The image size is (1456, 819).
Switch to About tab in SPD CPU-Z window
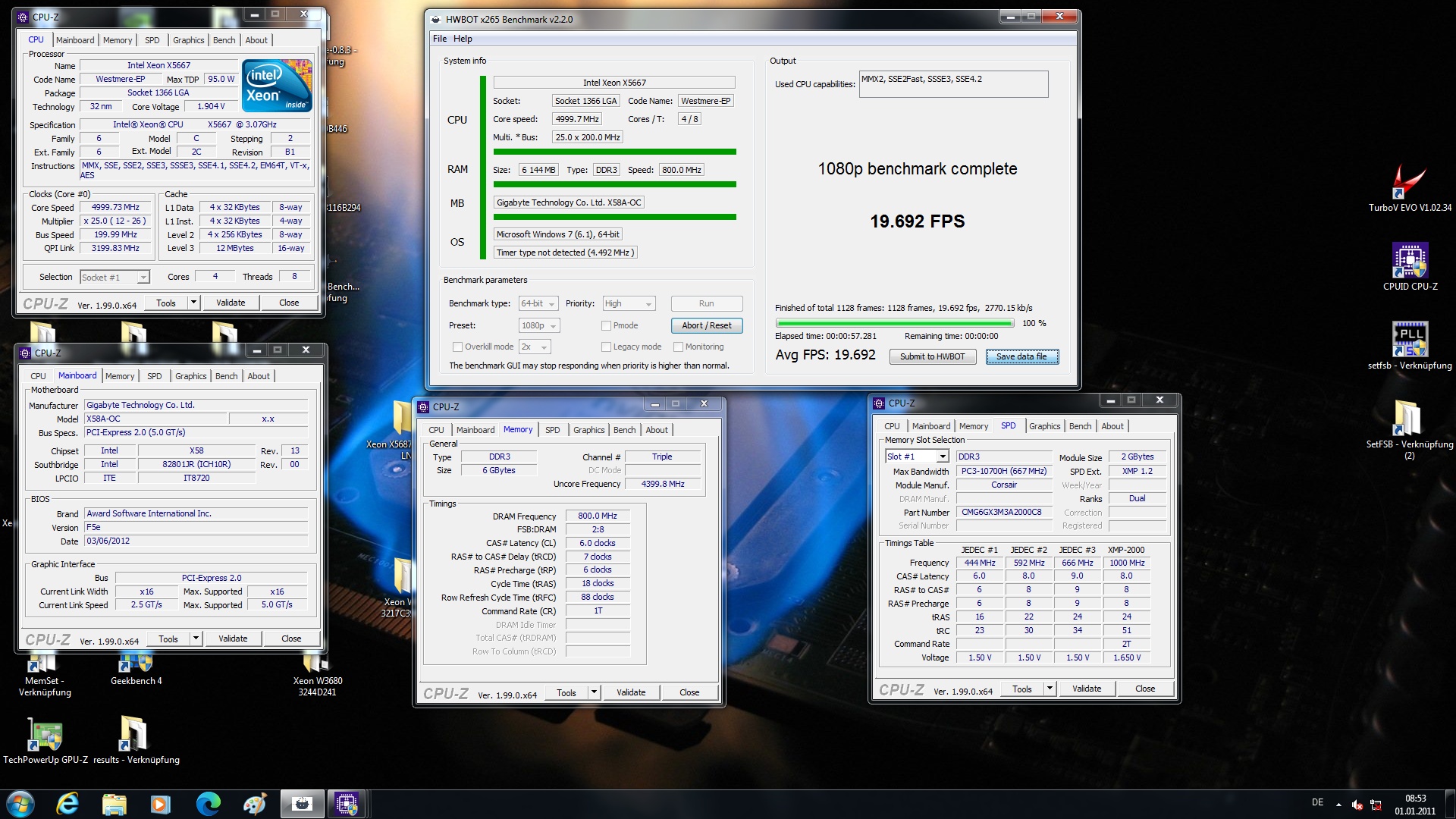[1112, 426]
